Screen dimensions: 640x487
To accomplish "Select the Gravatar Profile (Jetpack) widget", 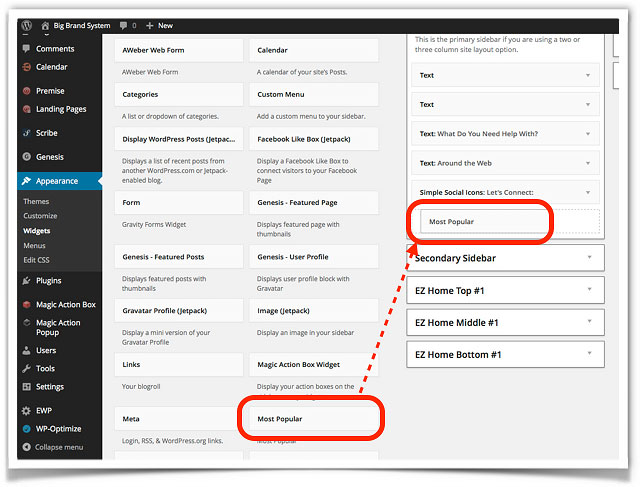I will [x=179, y=311].
